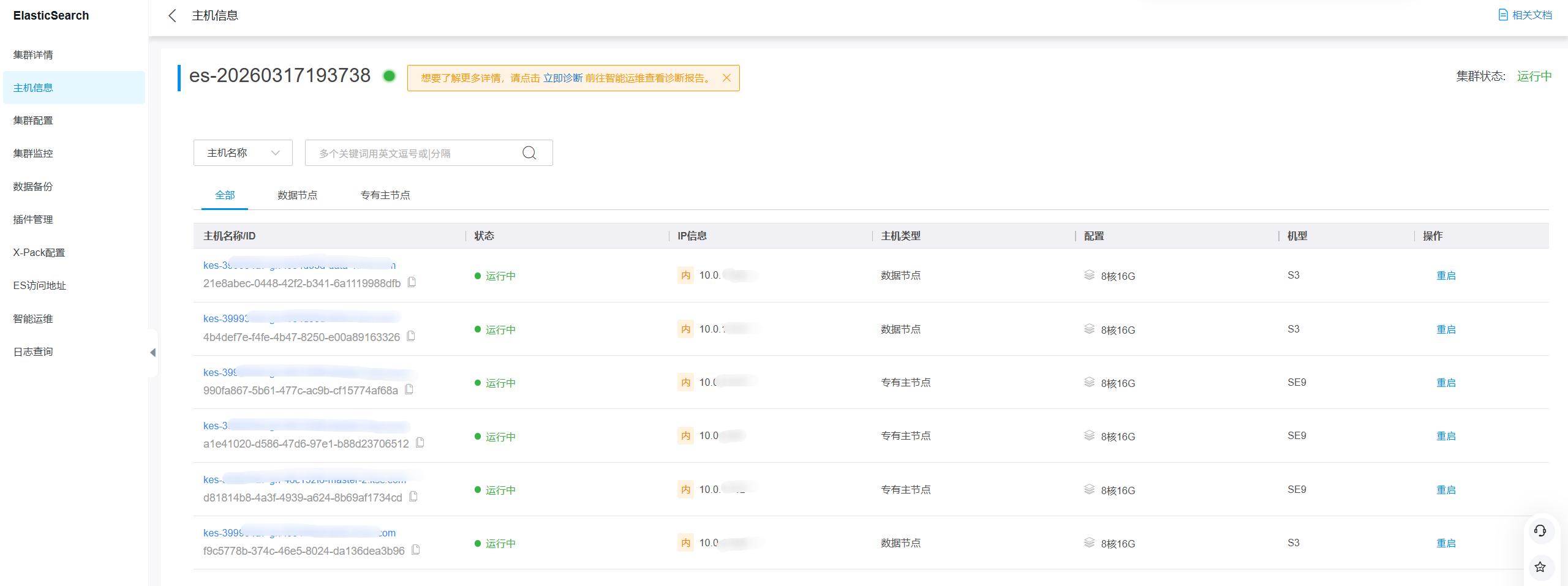
Task: Click the back arrow beside 主机信息
Action: coord(172,15)
